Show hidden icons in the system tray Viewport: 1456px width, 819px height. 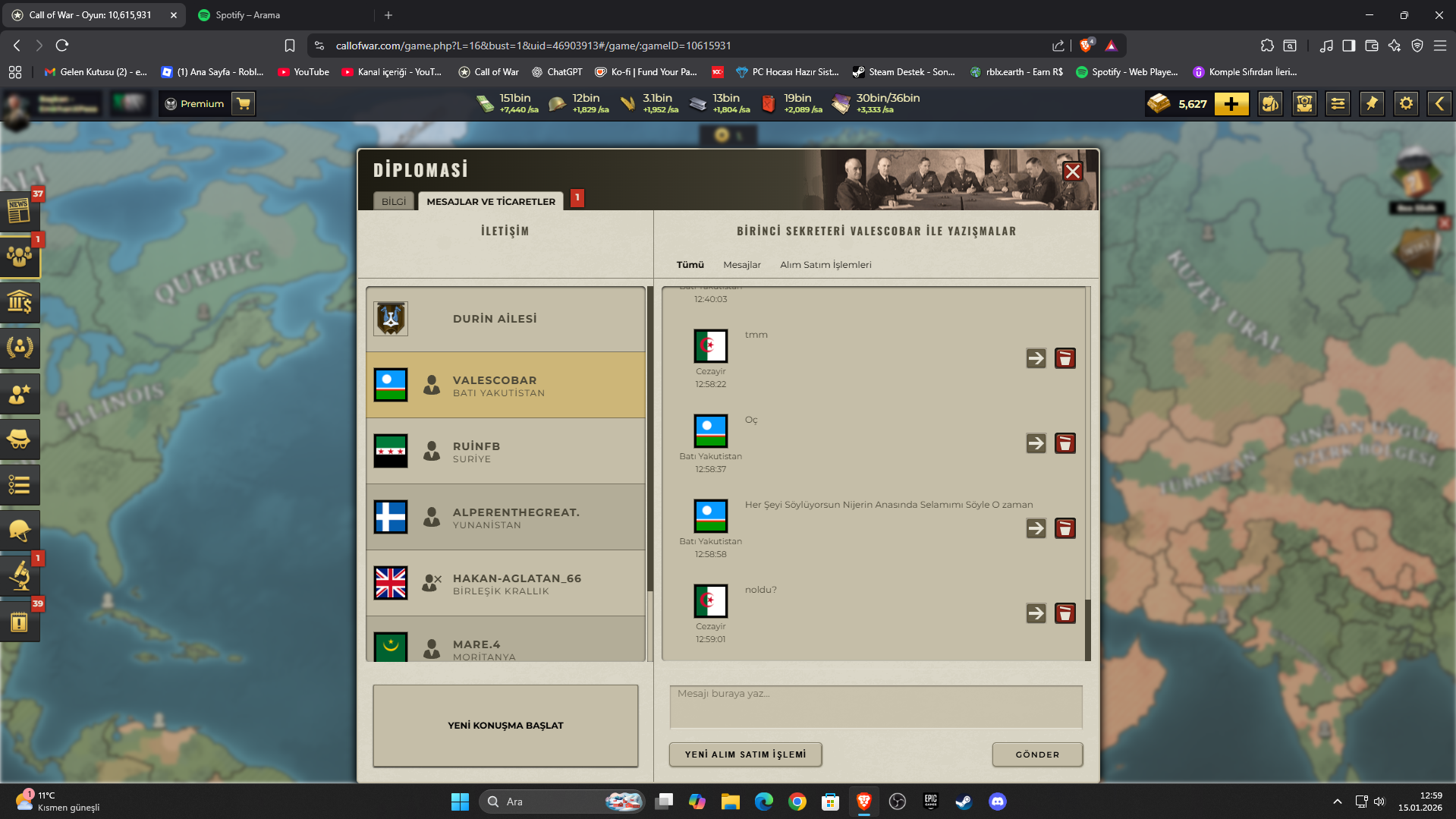(x=1338, y=802)
